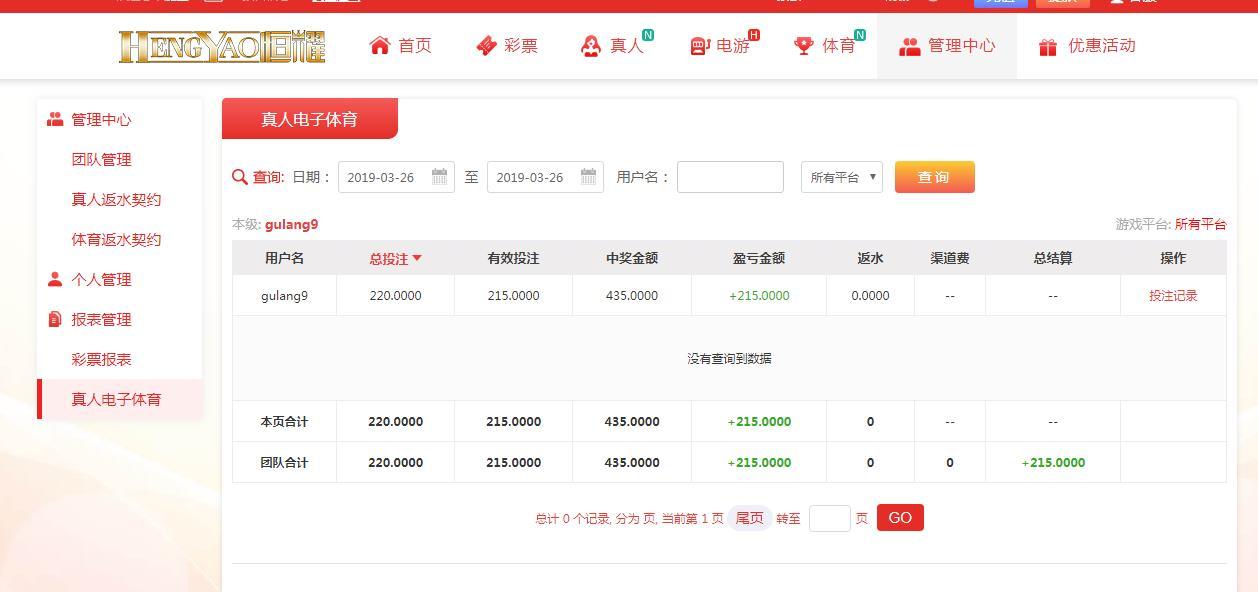Image resolution: width=1258 pixels, height=592 pixels.
Task: Open the 所有平台 platform dropdown
Action: pyautogui.click(x=842, y=177)
